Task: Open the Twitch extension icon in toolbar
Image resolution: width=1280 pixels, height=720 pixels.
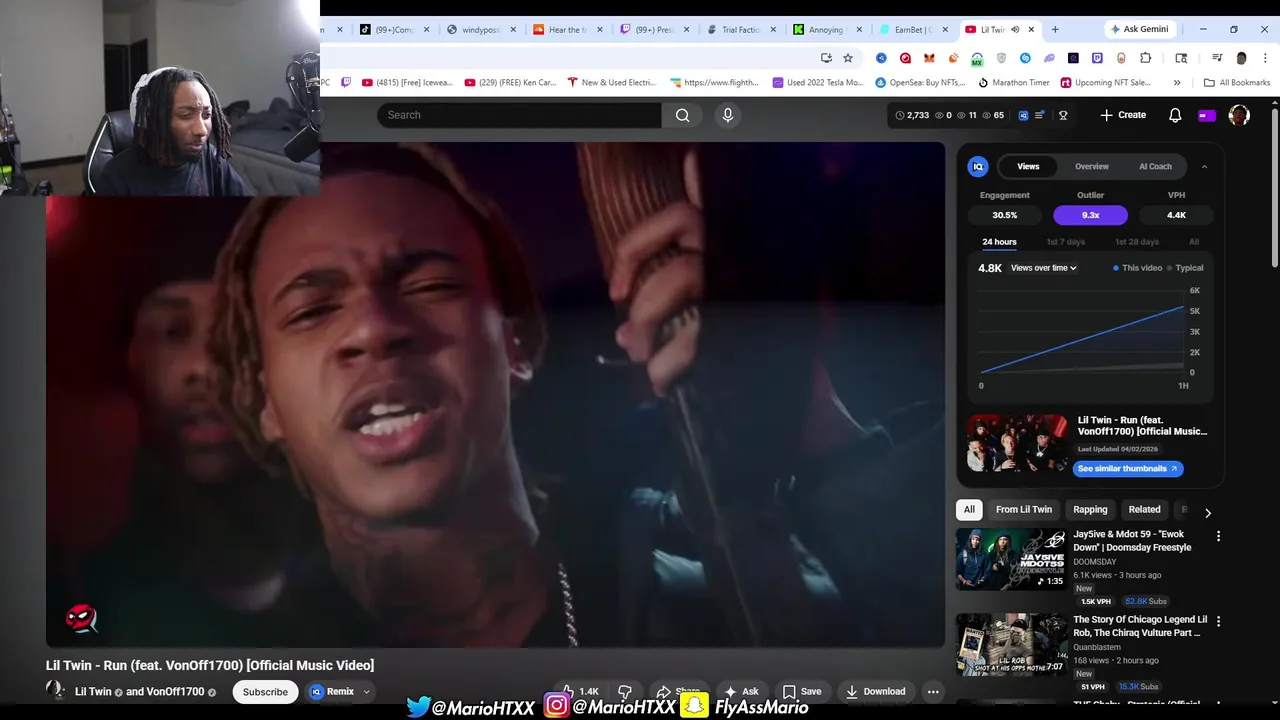Action: click(x=1097, y=58)
